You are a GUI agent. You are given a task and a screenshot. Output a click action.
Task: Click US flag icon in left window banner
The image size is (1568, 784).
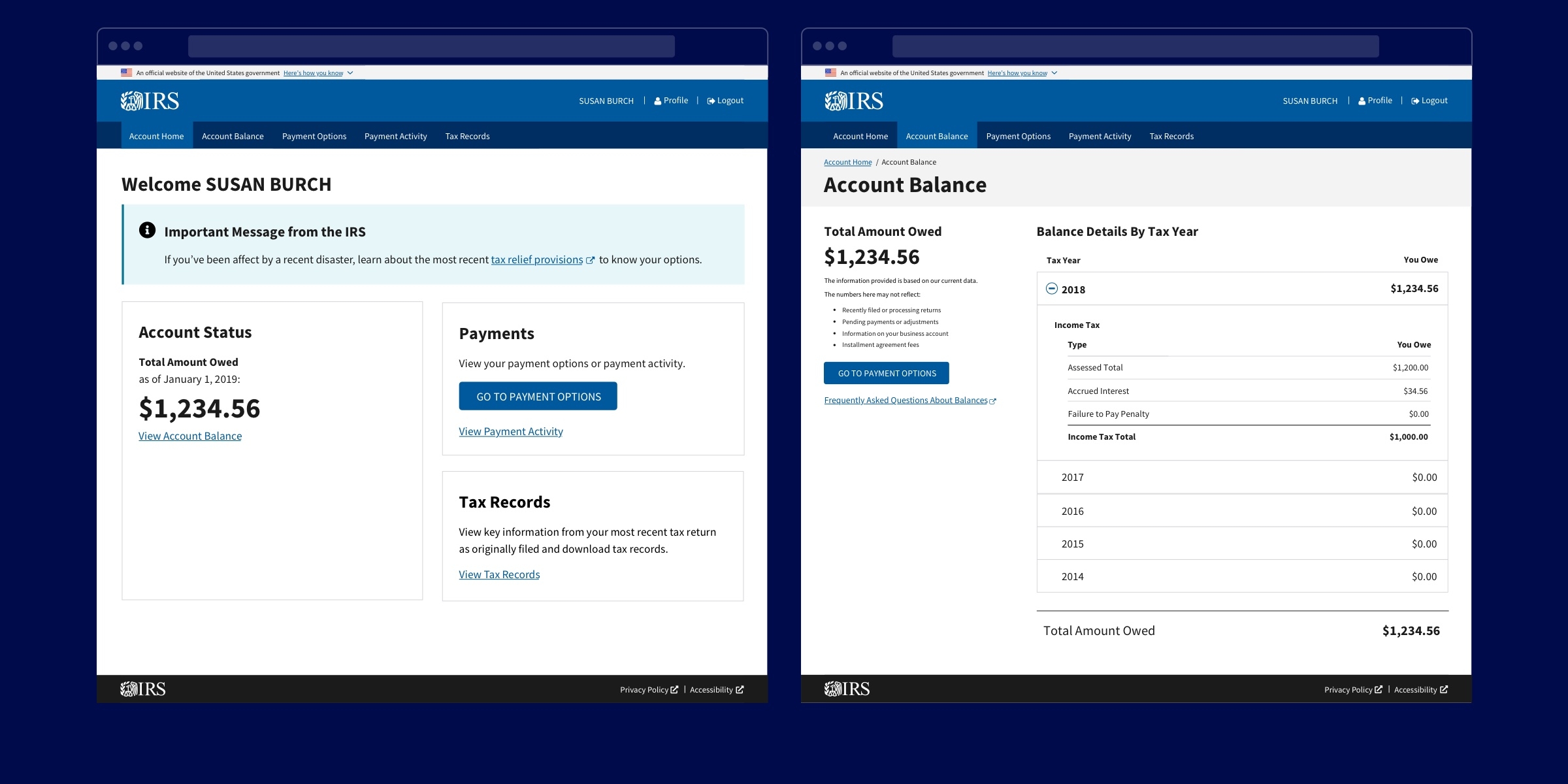tap(127, 73)
